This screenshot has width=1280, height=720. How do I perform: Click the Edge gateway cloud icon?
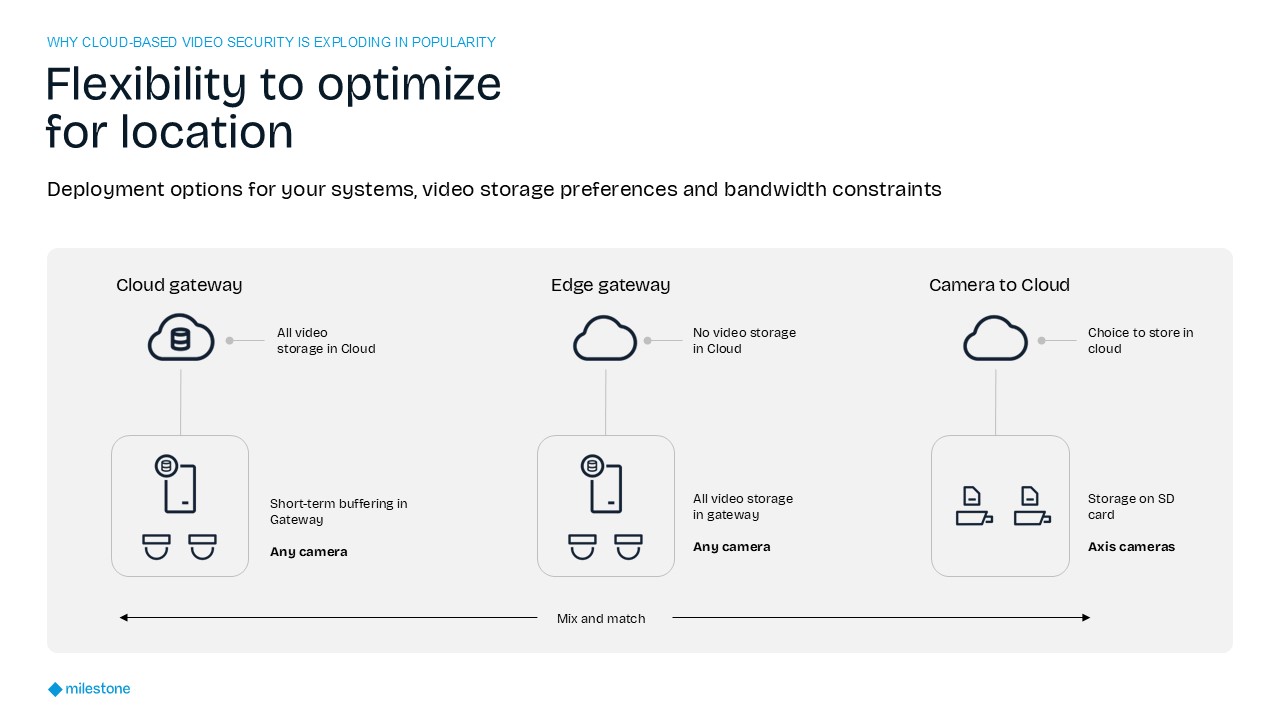pyautogui.click(x=605, y=338)
